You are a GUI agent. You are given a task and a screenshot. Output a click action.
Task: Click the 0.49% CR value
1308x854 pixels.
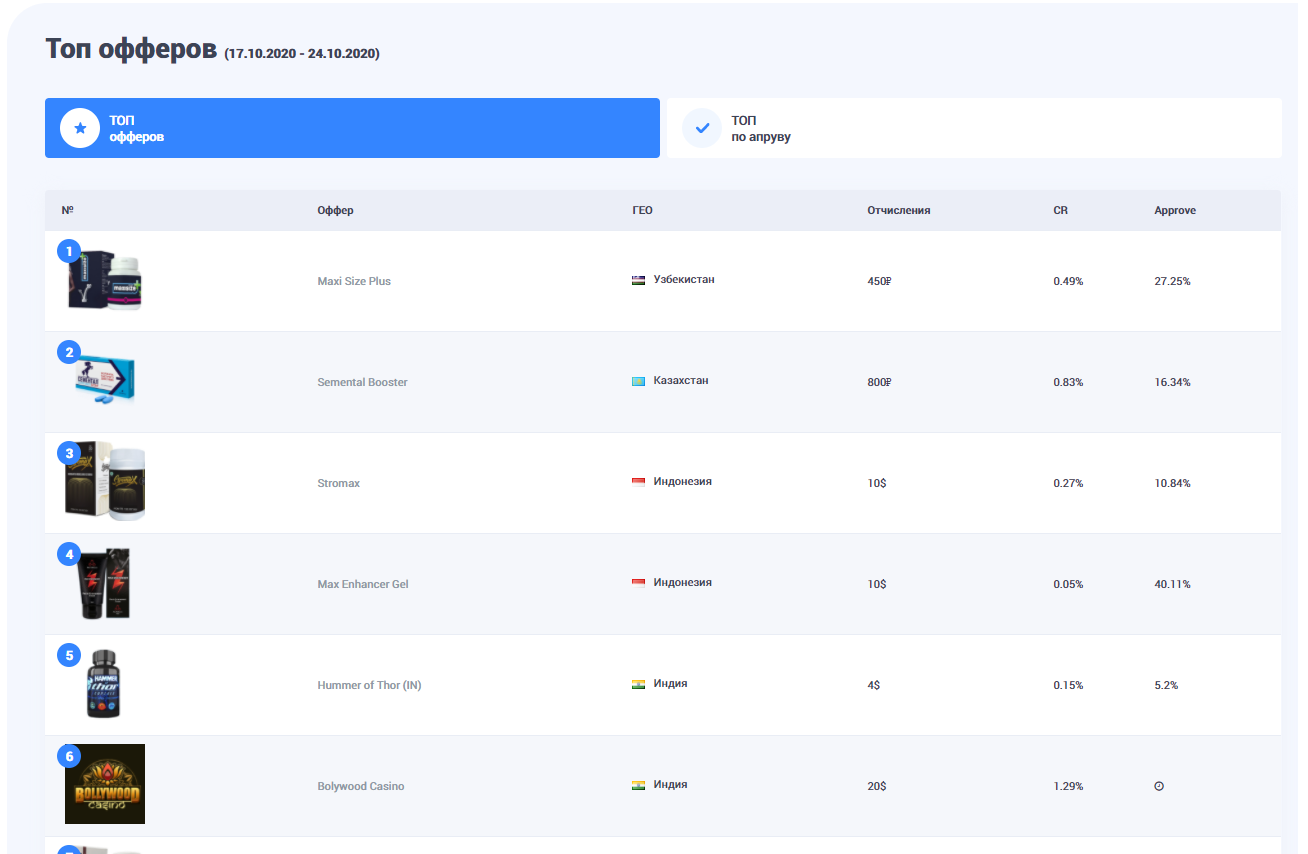click(1068, 281)
